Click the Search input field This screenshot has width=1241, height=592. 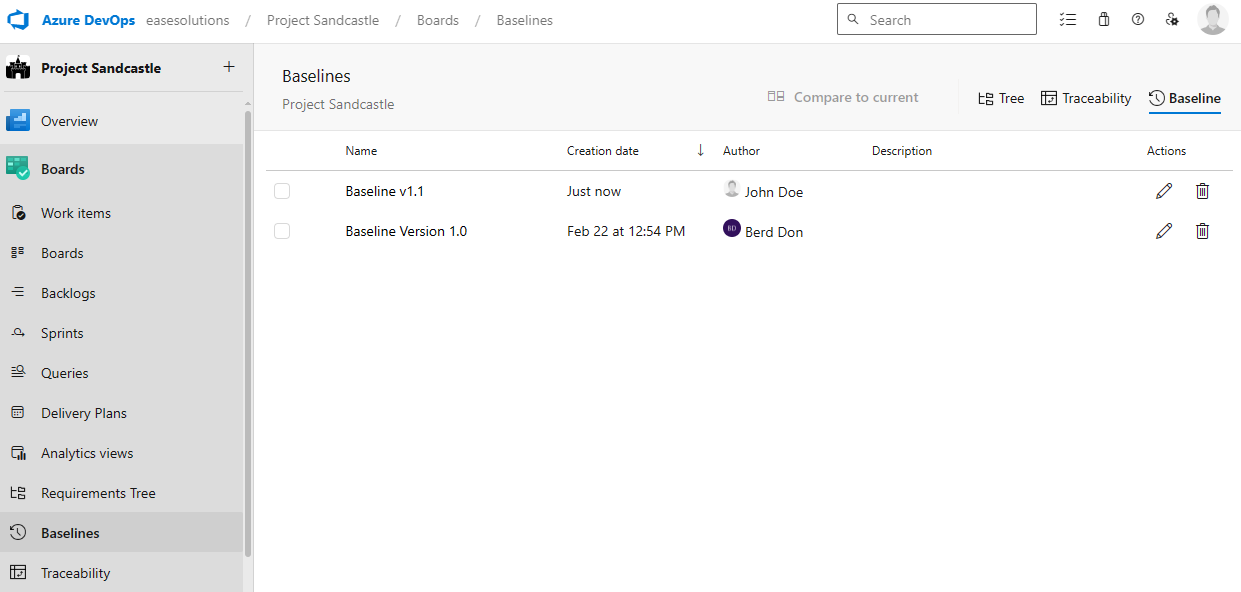coord(937,19)
